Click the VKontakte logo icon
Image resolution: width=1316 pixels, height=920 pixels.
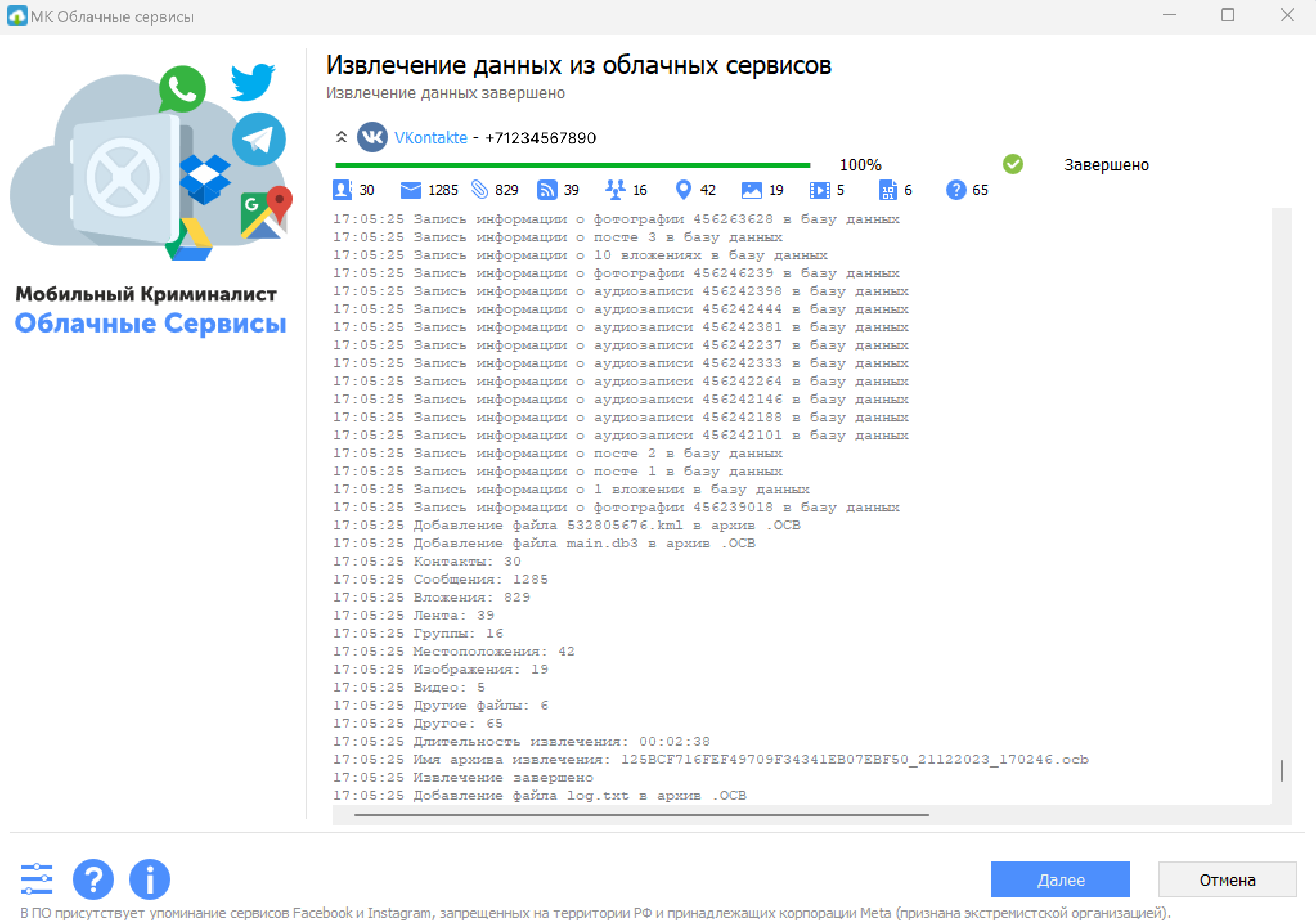click(372, 137)
